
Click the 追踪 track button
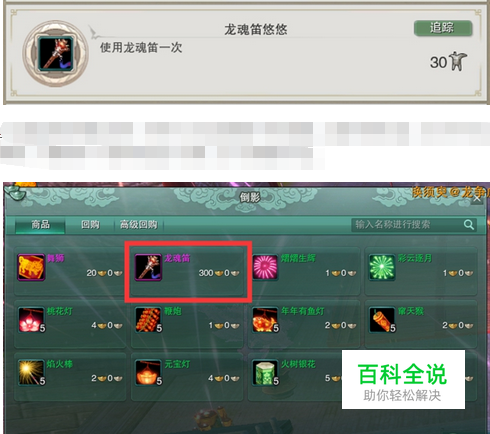tap(443, 28)
